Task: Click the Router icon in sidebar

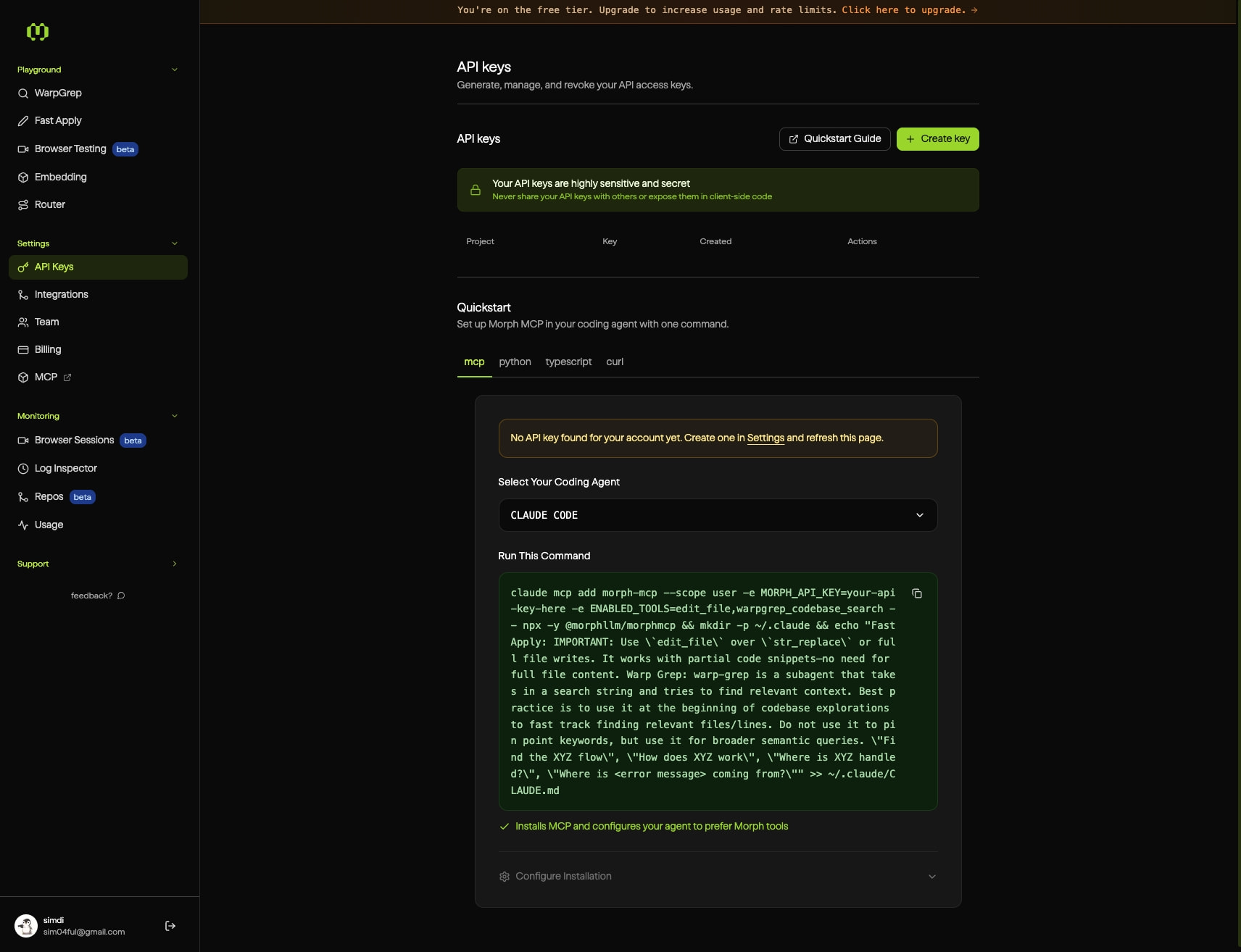Action: pyautogui.click(x=23, y=205)
